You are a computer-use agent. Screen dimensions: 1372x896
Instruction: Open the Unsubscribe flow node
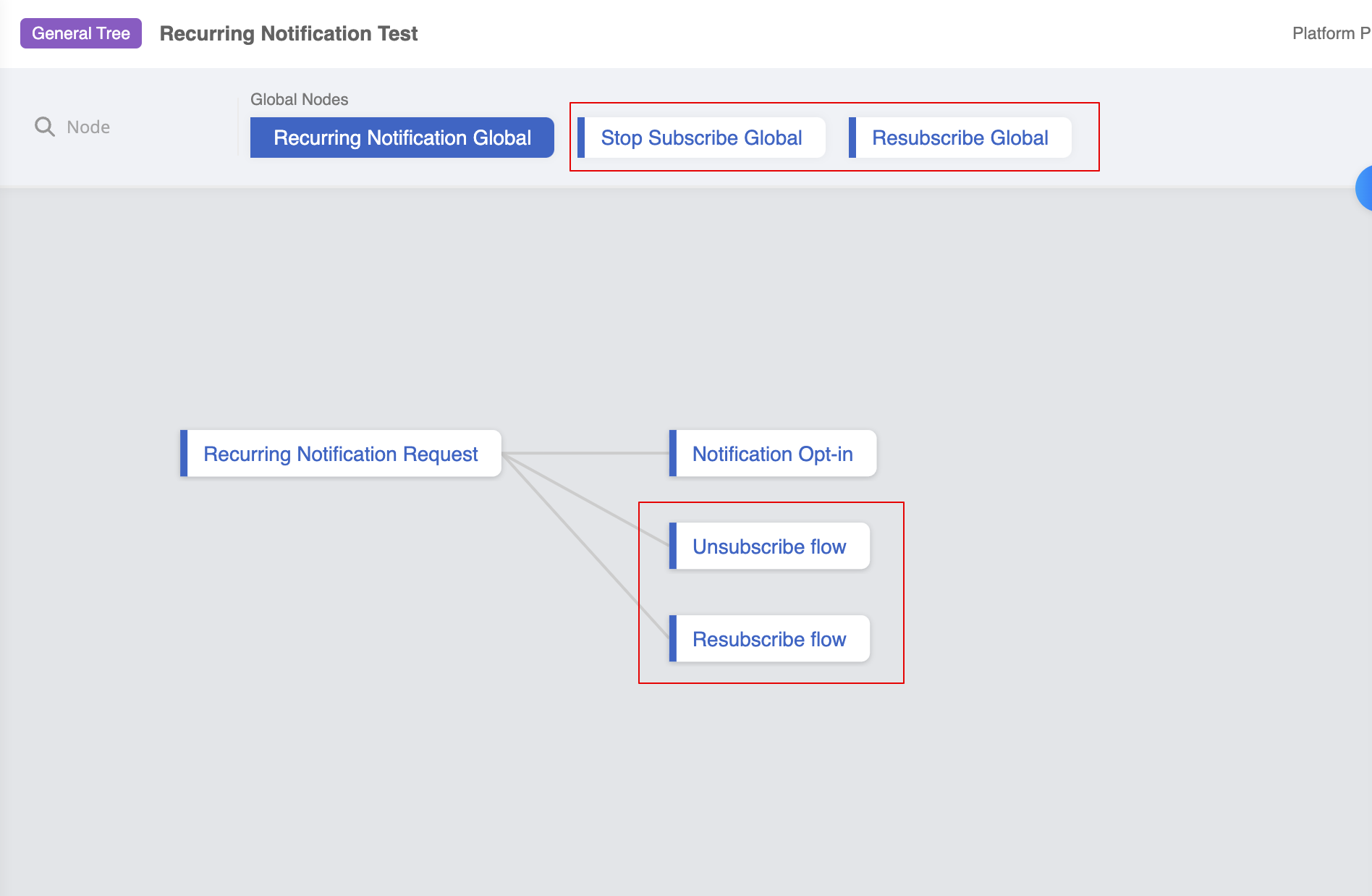point(769,546)
